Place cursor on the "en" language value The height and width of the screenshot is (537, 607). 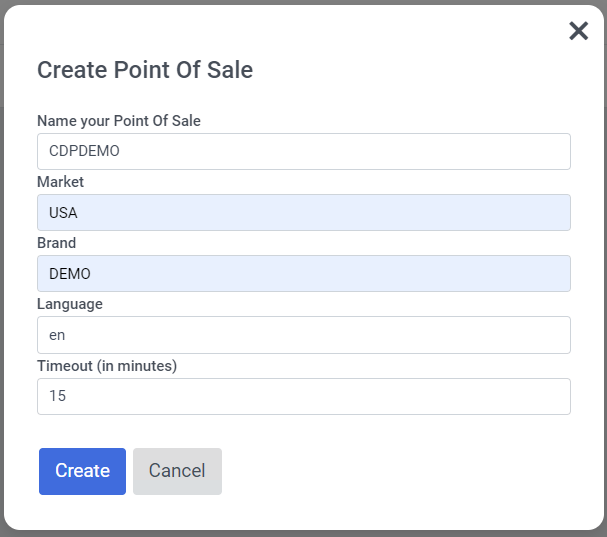tap(57, 335)
